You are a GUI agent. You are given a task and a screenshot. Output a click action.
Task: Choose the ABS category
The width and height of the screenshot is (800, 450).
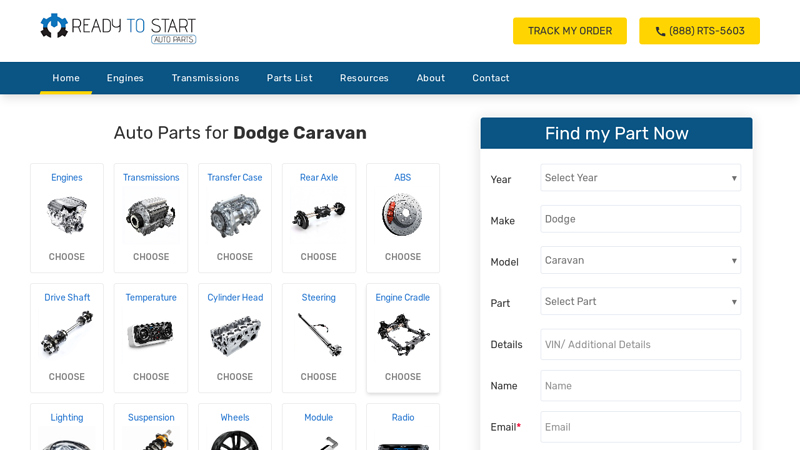tap(403, 257)
